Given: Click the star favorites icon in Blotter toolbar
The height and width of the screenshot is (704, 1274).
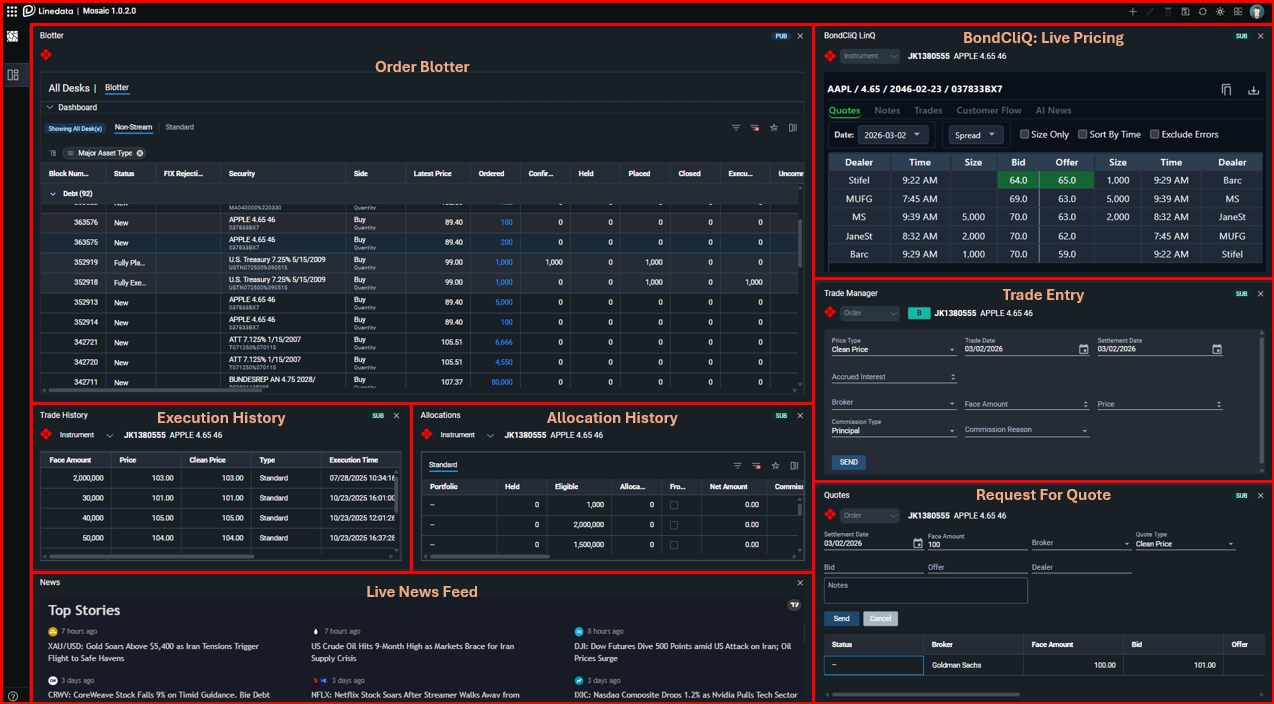Looking at the screenshot, I should coord(774,128).
